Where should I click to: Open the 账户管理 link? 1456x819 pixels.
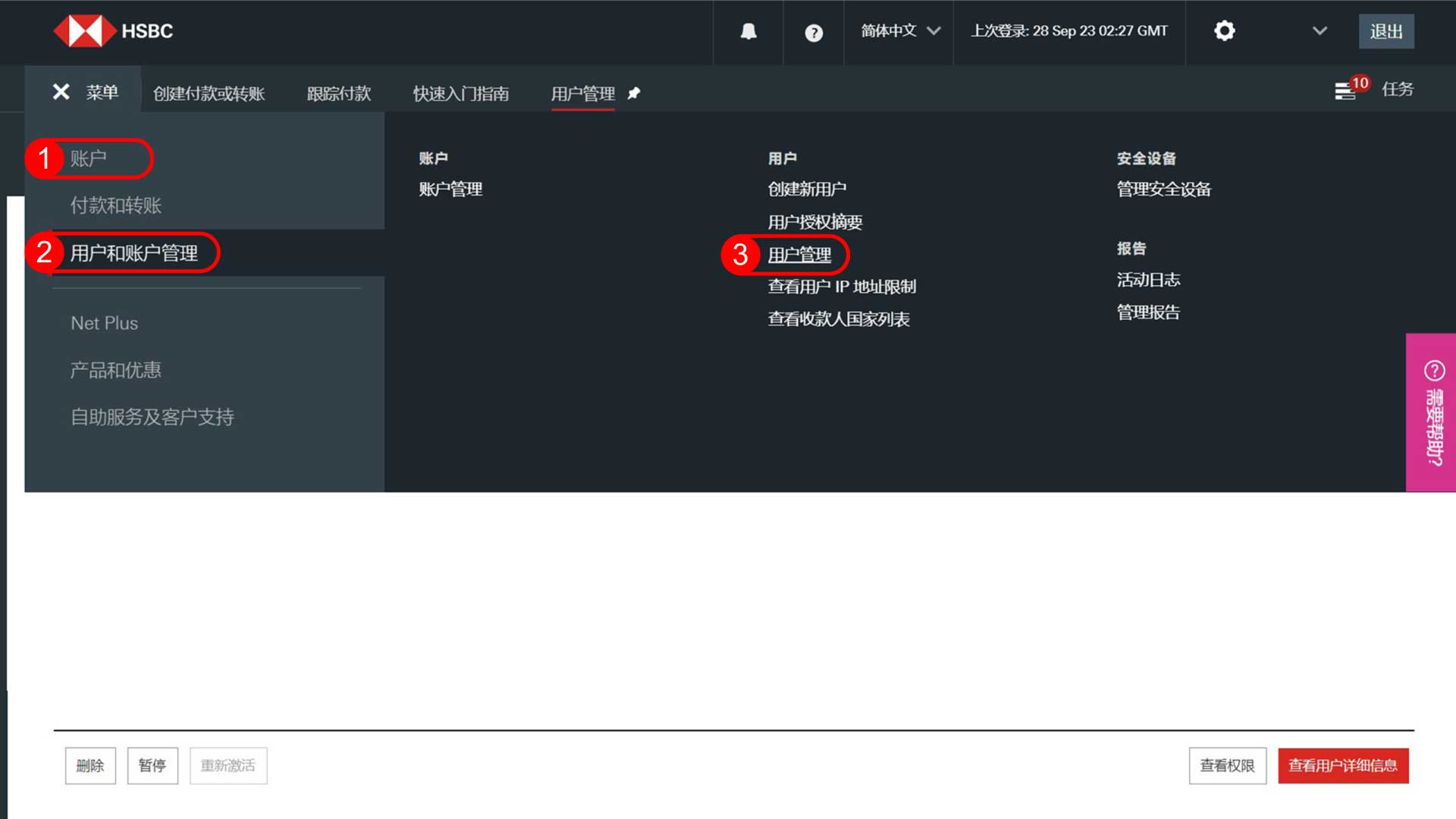pyautogui.click(x=450, y=189)
